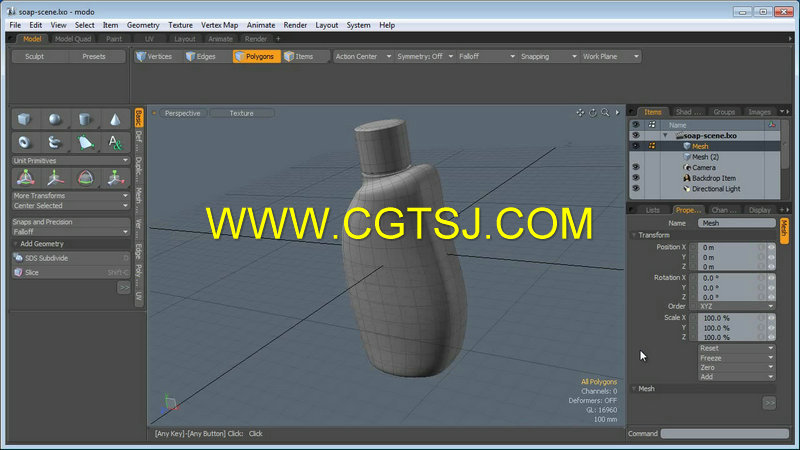Click the Camera item icon
The width and height of the screenshot is (800, 450).
(687, 167)
